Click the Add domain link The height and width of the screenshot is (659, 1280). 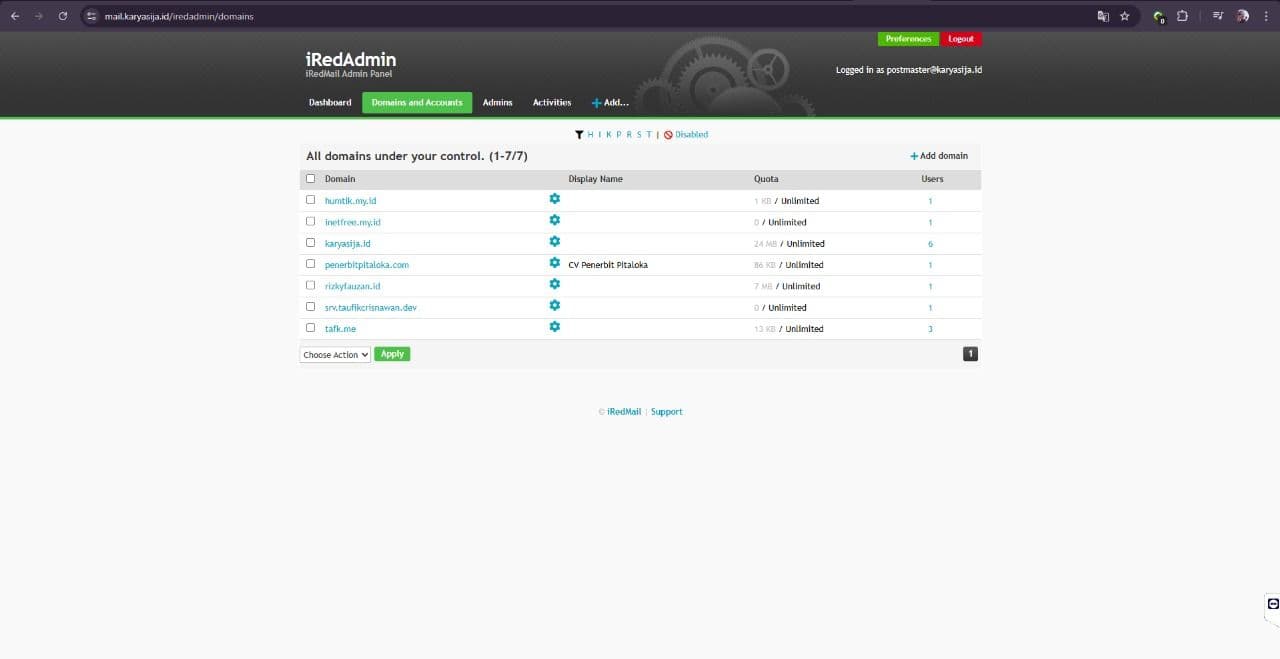point(939,156)
